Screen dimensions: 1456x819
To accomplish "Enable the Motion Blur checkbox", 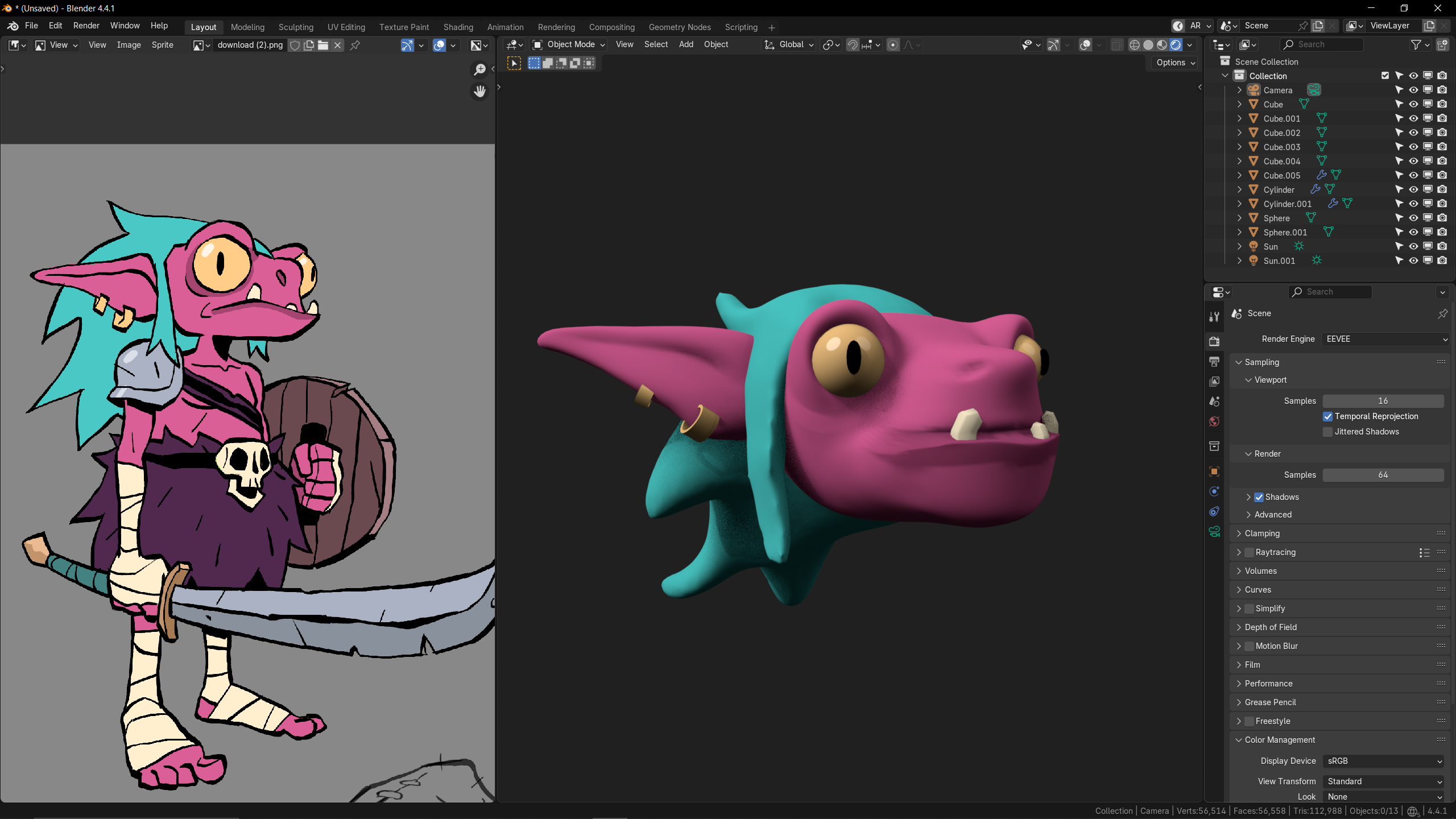I will click(x=1249, y=647).
